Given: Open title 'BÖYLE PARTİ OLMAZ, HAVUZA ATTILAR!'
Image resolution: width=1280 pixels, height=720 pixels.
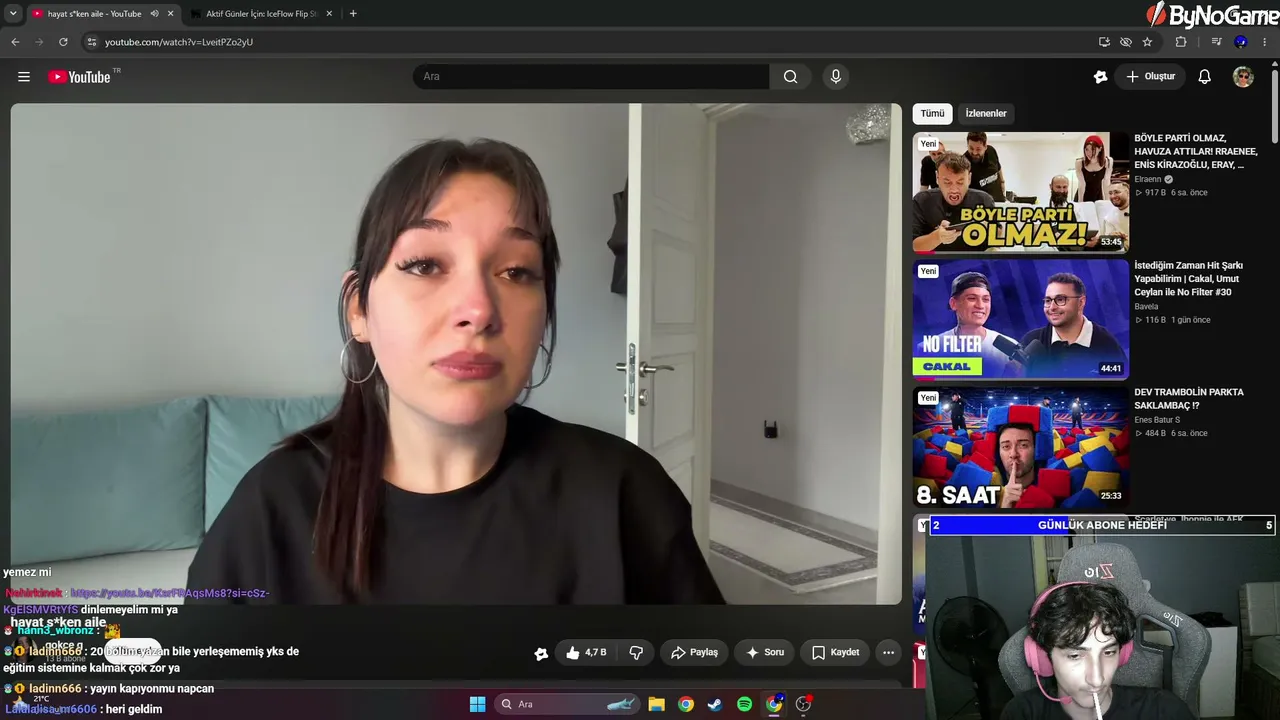Looking at the screenshot, I should tap(1196, 151).
